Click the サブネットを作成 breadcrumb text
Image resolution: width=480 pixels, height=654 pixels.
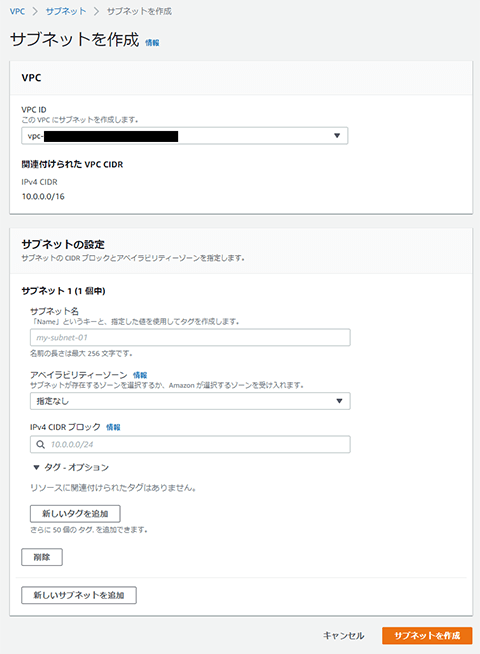coord(139,11)
